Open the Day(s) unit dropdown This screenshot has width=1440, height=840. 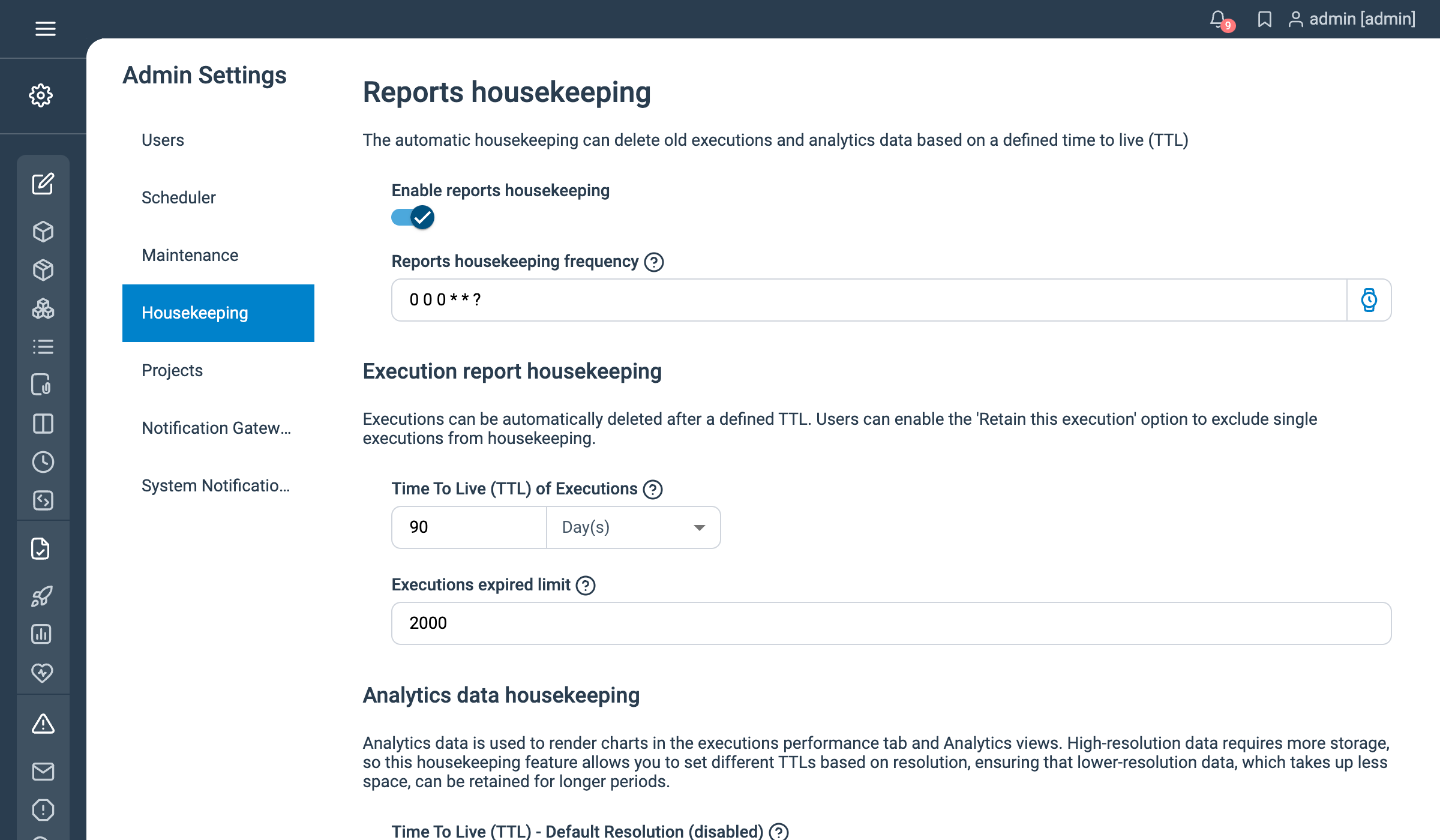[632, 527]
